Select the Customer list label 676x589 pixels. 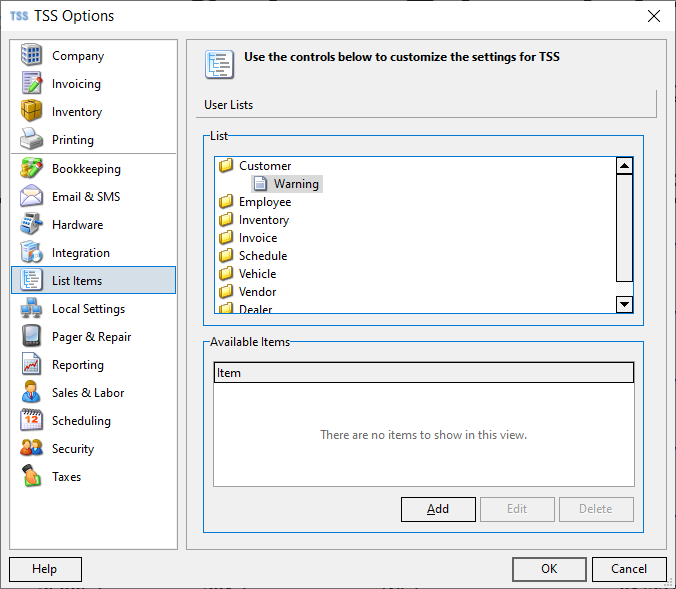pyautogui.click(x=265, y=166)
